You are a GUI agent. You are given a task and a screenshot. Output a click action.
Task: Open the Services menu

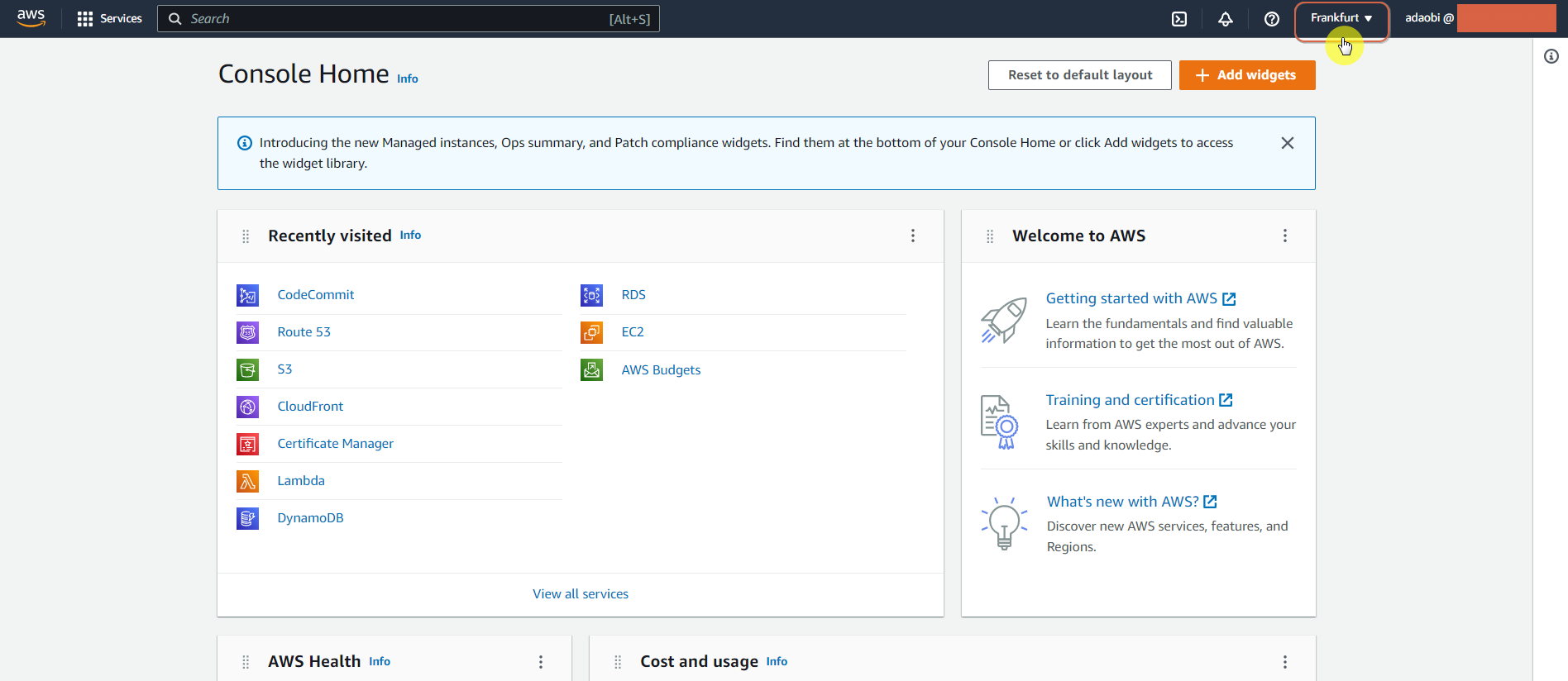pyautogui.click(x=109, y=19)
